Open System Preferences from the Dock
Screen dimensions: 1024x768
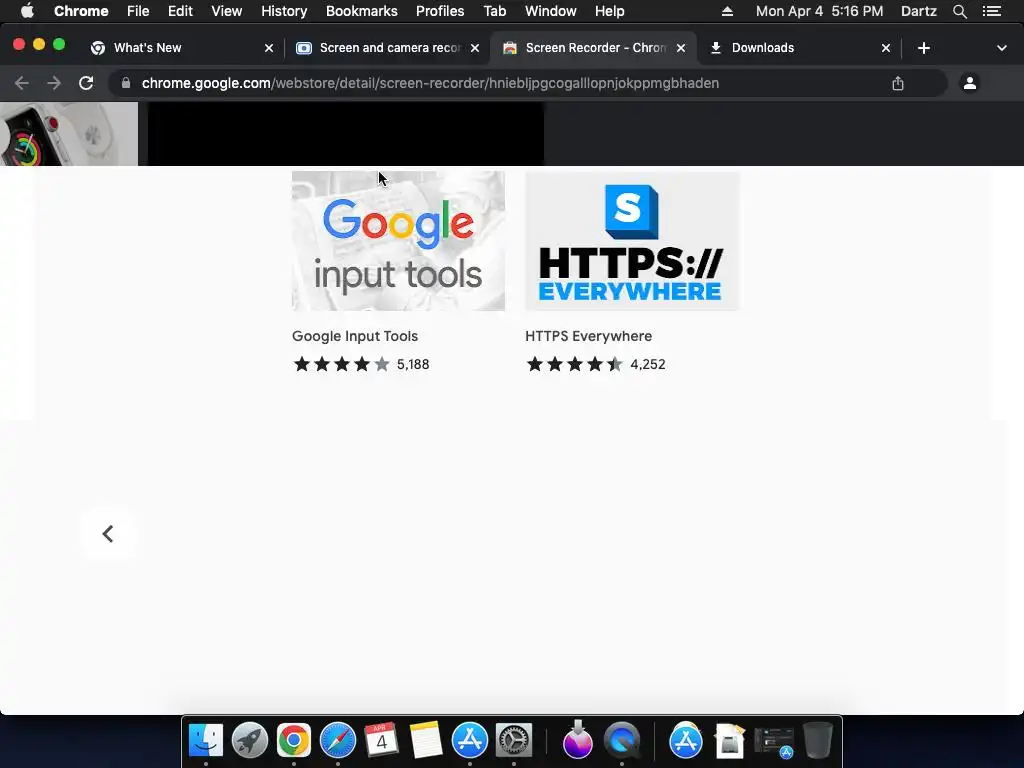(514, 741)
